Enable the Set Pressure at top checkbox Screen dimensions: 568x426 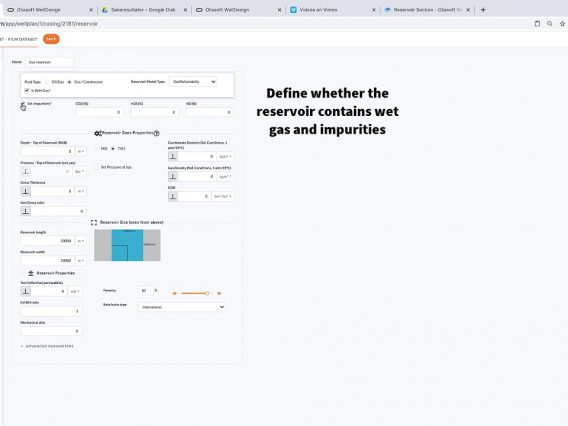coord(96,167)
